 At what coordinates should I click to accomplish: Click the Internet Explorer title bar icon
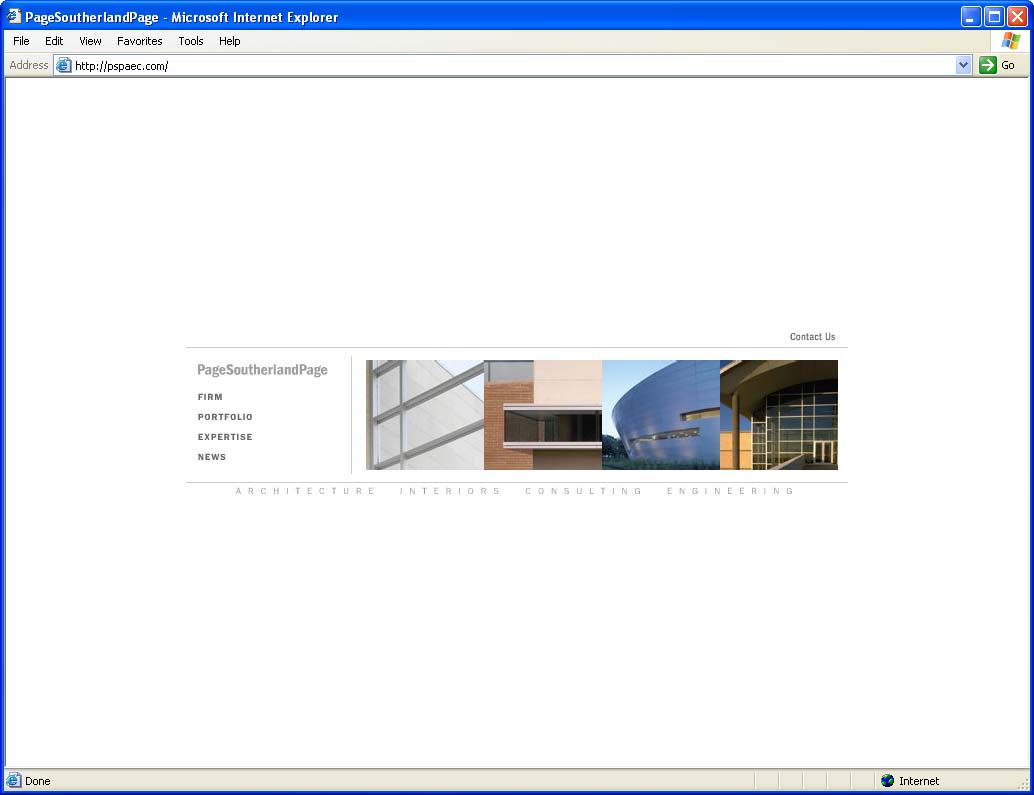(x=14, y=16)
